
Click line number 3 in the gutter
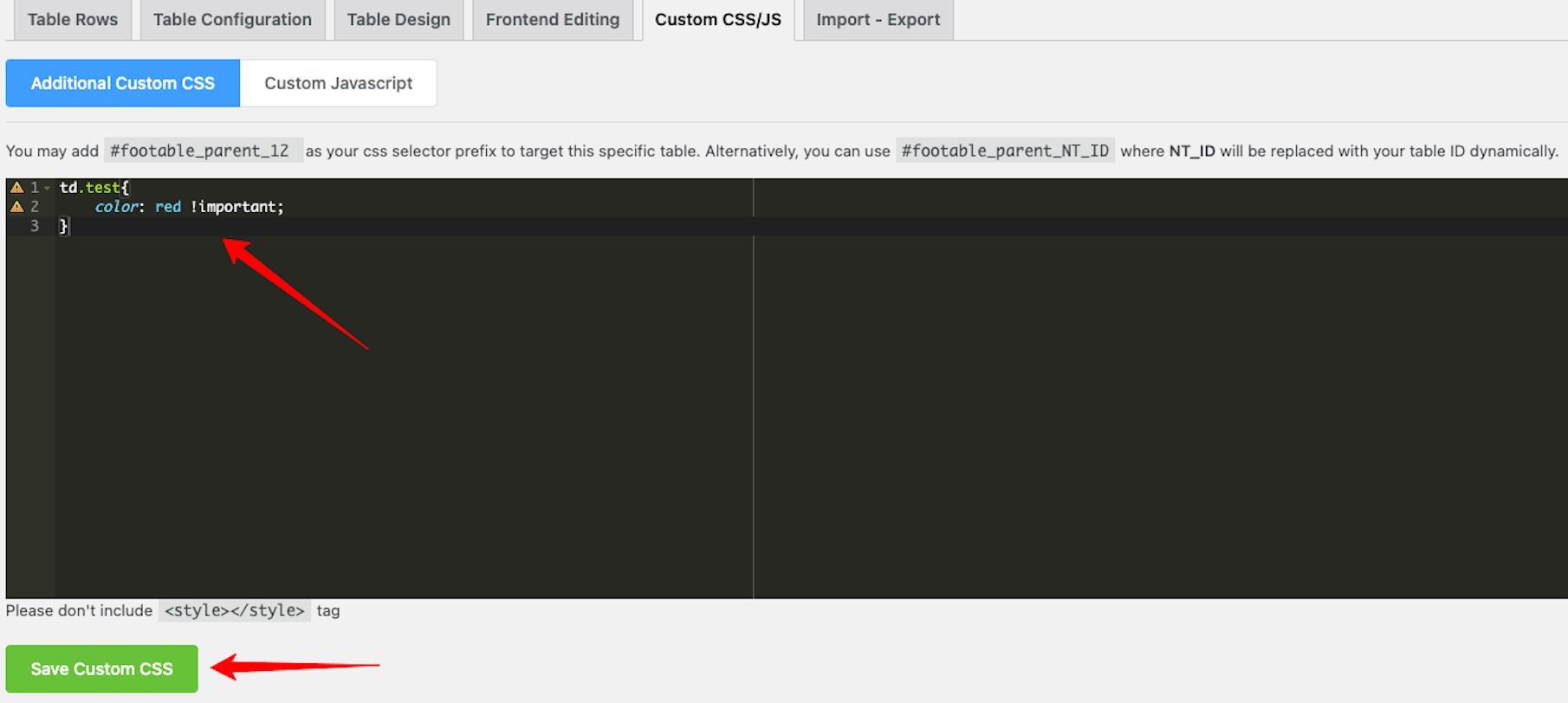pyautogui.click(x=35, y=226)
